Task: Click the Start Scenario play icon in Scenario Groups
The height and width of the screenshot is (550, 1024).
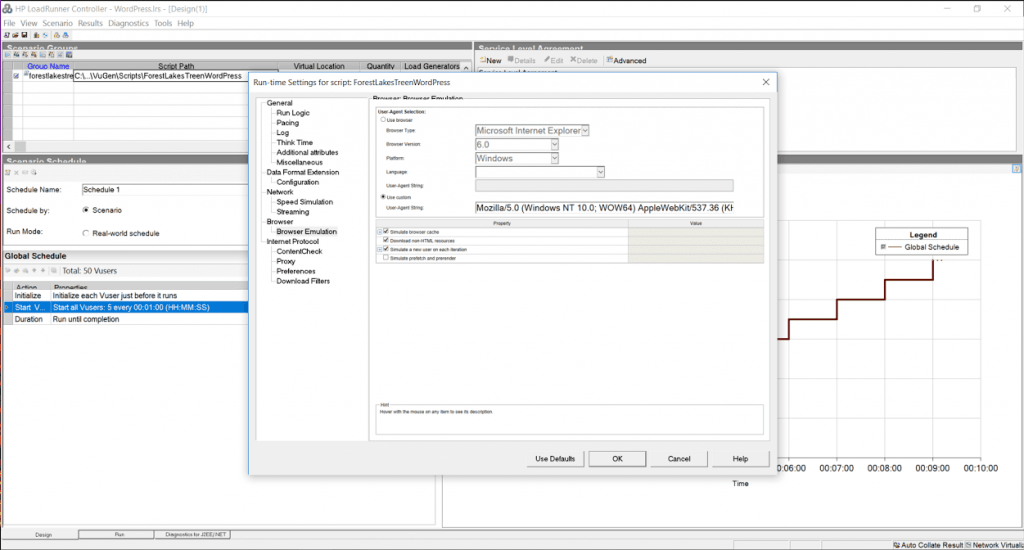Action: [x=8, y=55]
